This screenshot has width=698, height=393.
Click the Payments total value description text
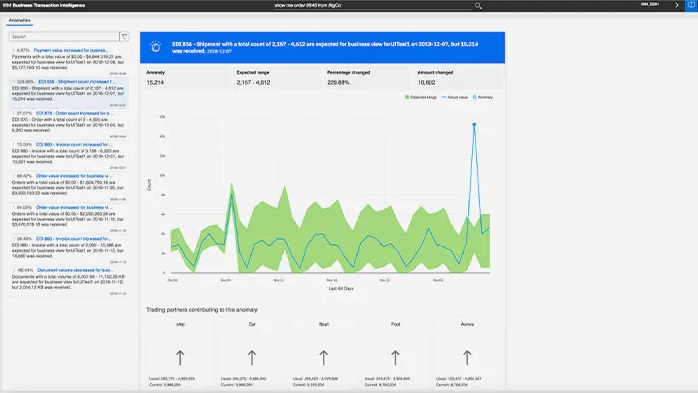click(68, 62)
